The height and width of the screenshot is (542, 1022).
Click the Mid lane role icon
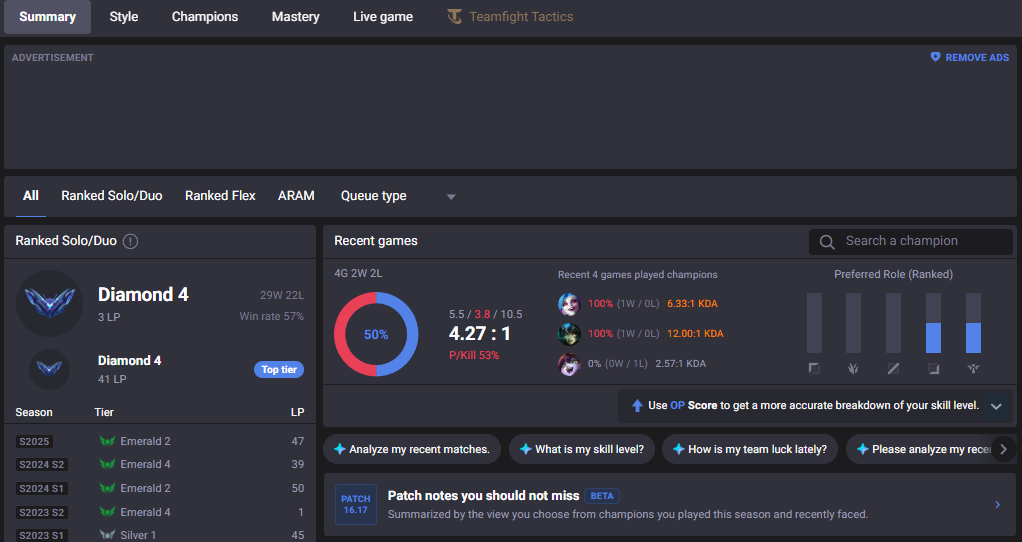click(894, 369)
